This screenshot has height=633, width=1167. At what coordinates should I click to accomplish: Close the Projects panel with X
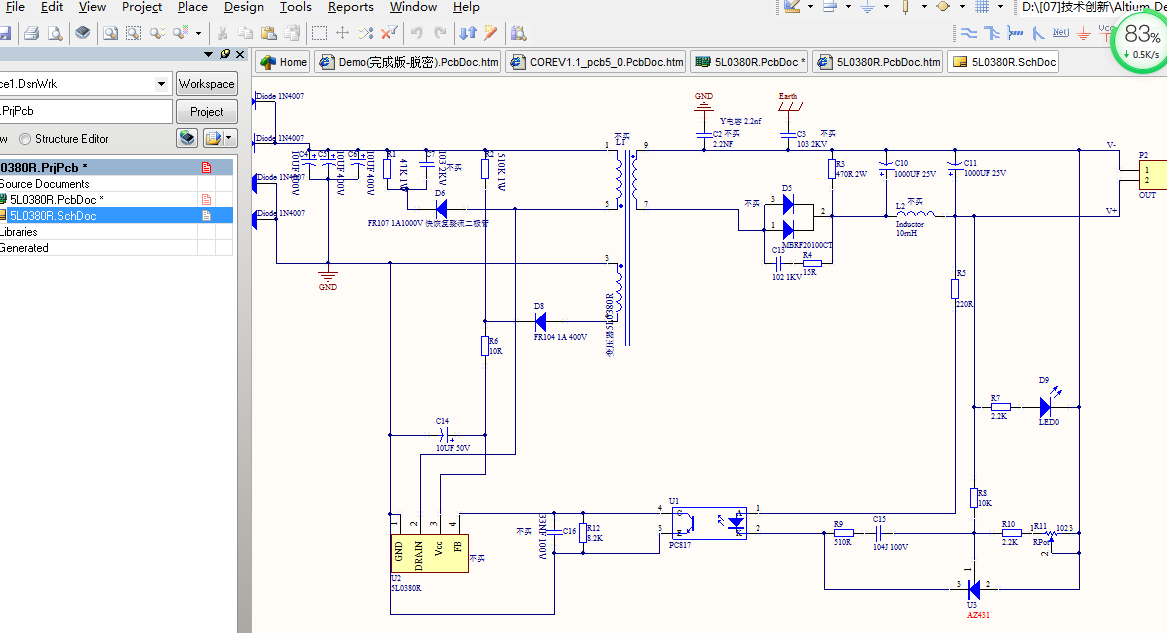(240, 54)
